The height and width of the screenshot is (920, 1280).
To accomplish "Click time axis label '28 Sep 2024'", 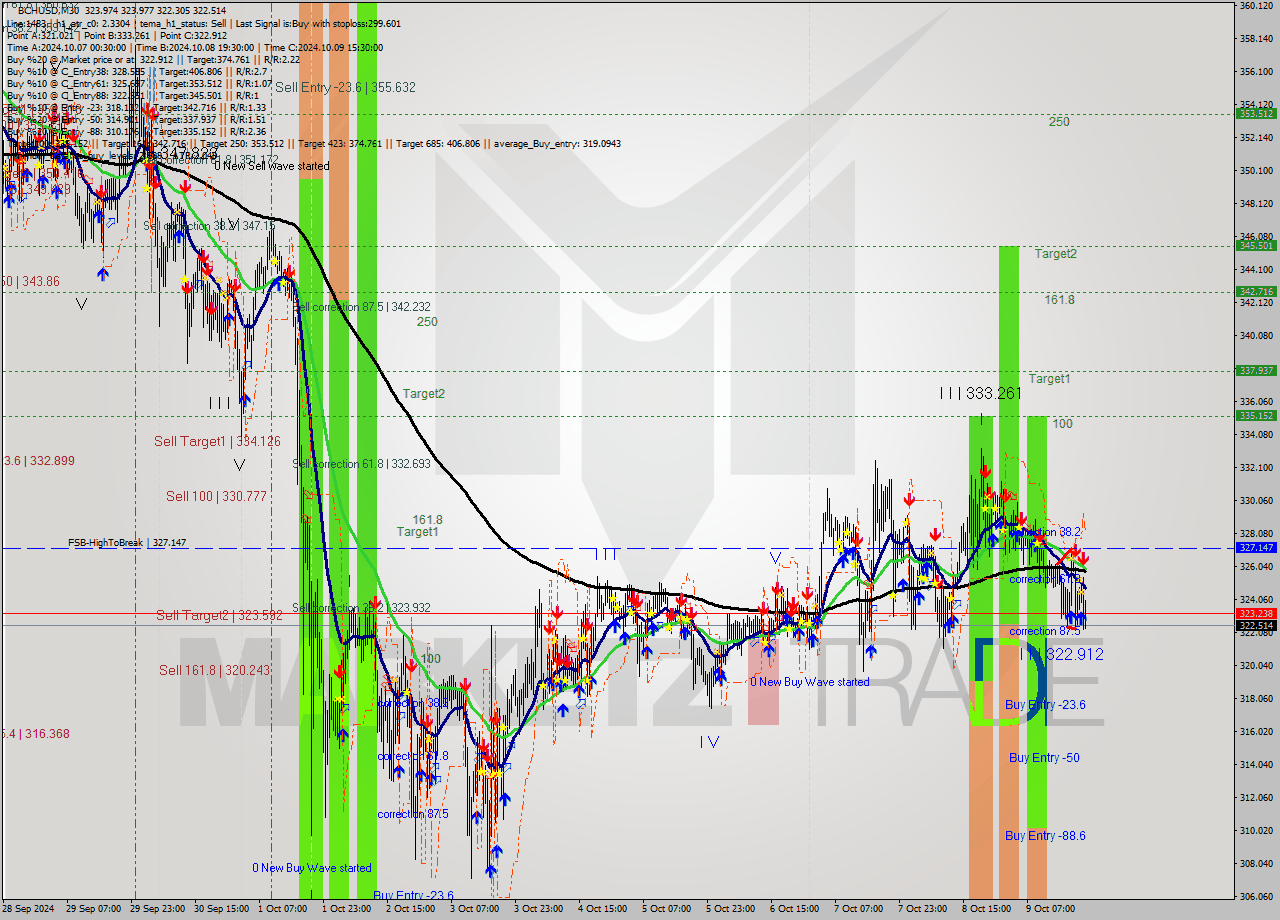I will click(x=28, y=909).
